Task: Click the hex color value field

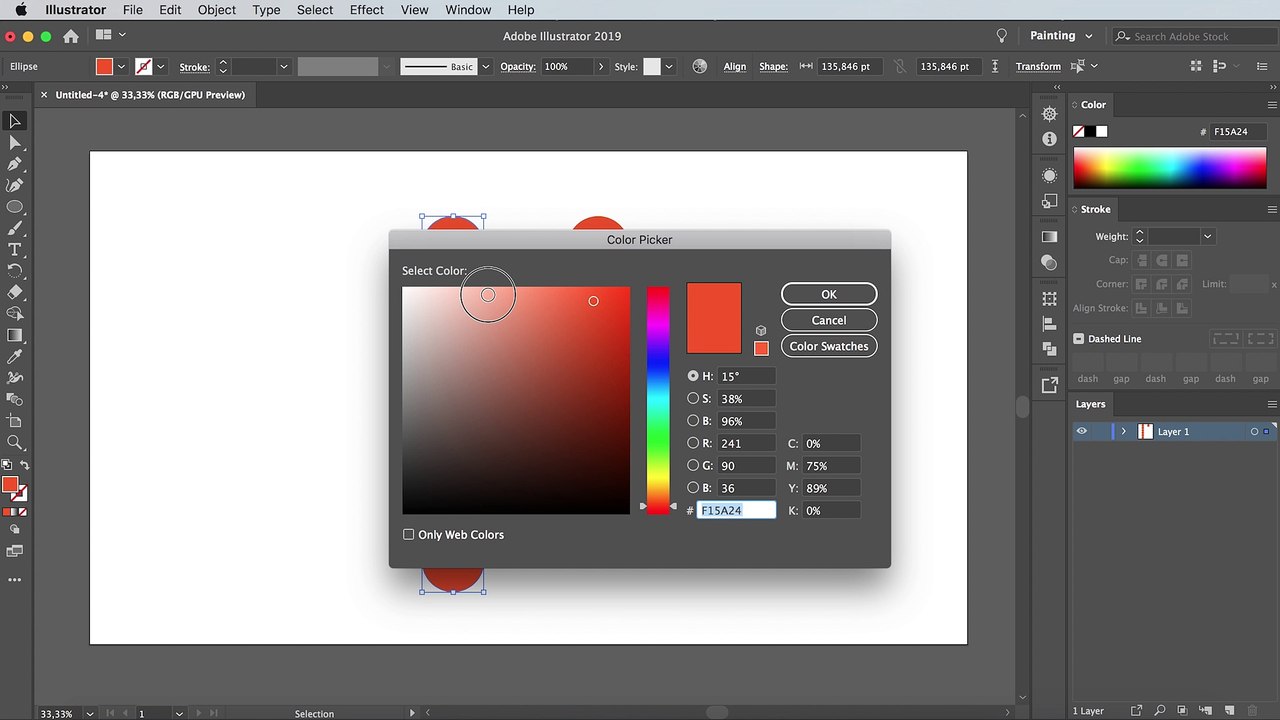Action: 736,510
